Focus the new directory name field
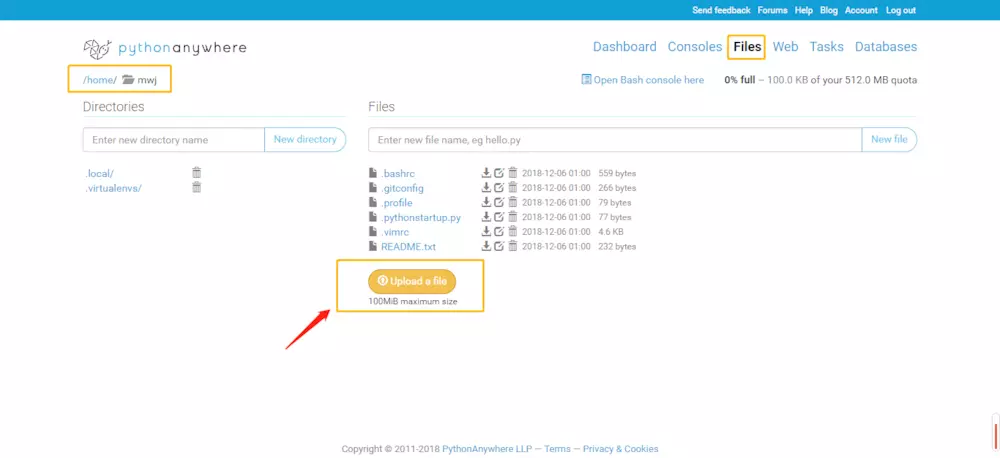 (173, 139)
